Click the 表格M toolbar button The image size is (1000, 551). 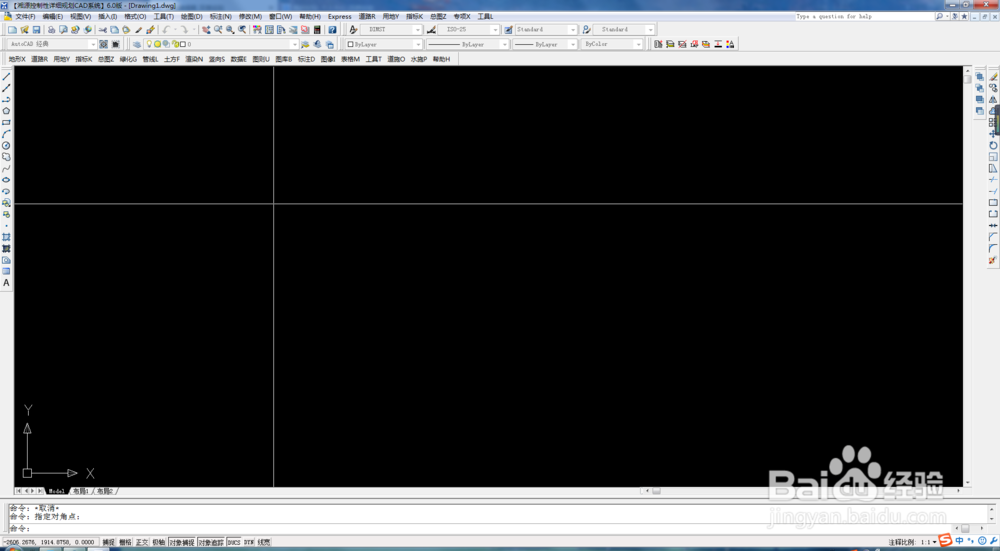(350, 59)
